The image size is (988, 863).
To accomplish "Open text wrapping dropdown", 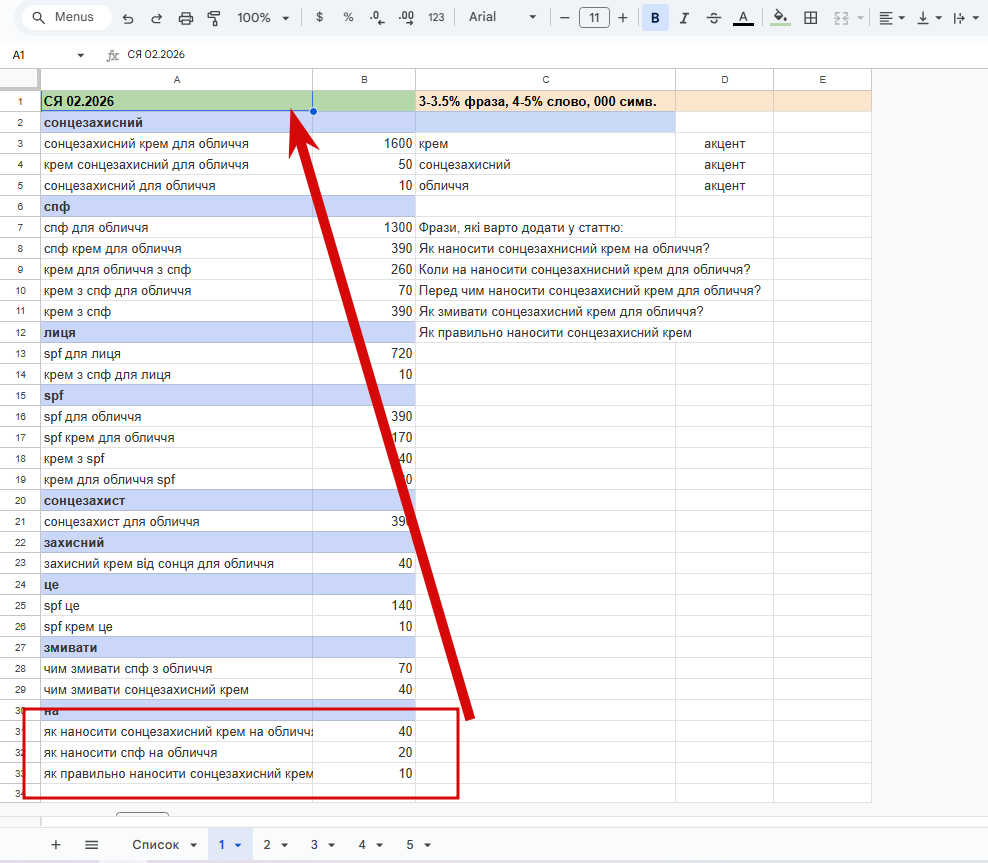I will pos(965,18).
